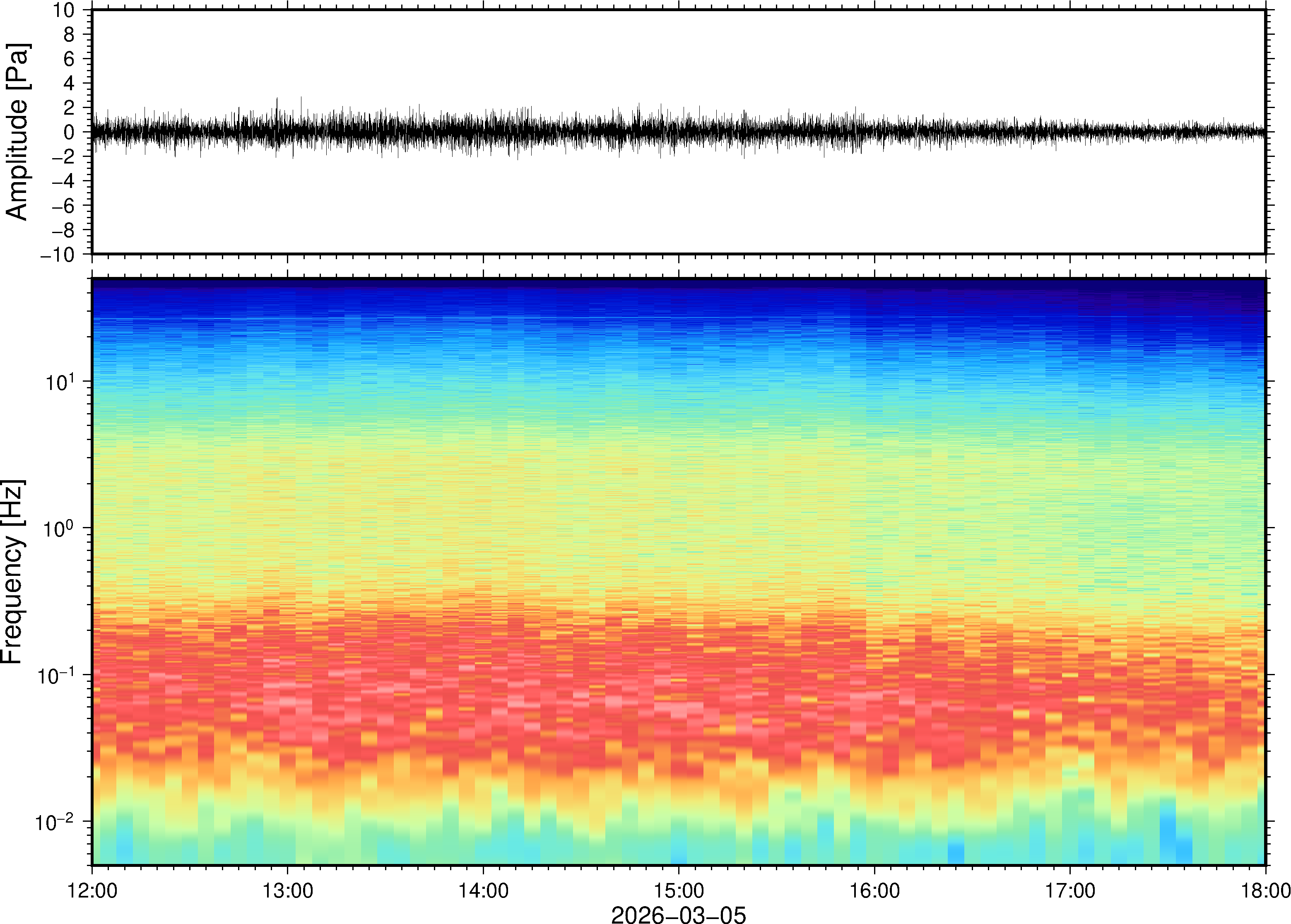
Task: Click the 2026-03-05 date label
Action: pyautogui.click(x=678, y=914)
